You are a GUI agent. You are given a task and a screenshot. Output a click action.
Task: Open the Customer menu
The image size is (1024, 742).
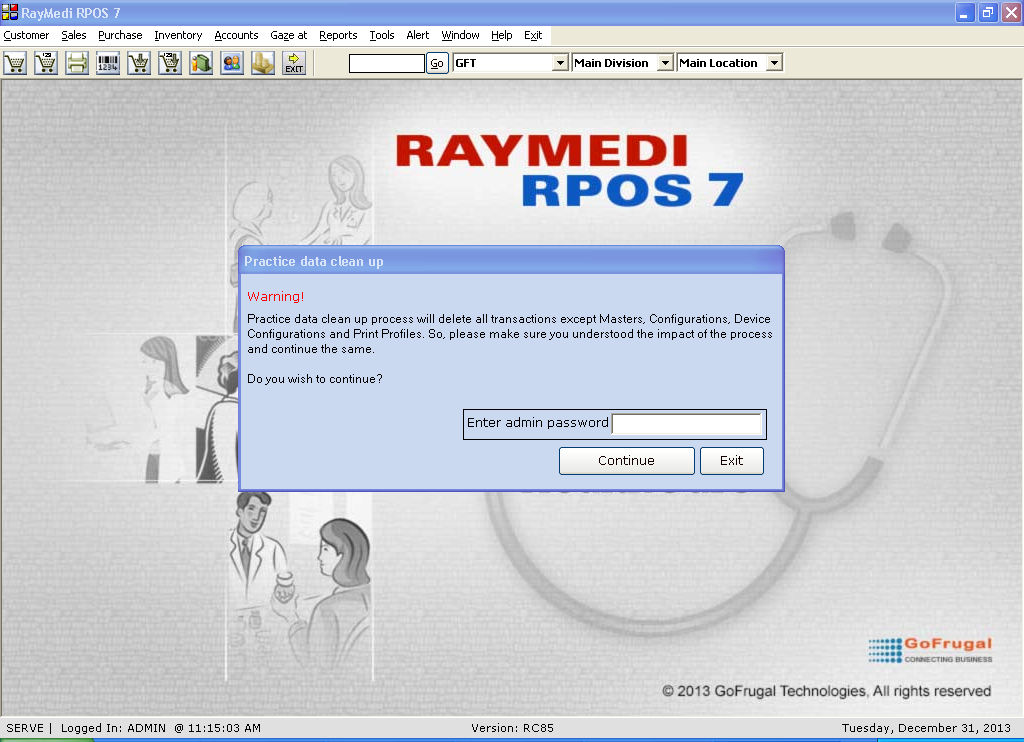(x=26, y=35)
